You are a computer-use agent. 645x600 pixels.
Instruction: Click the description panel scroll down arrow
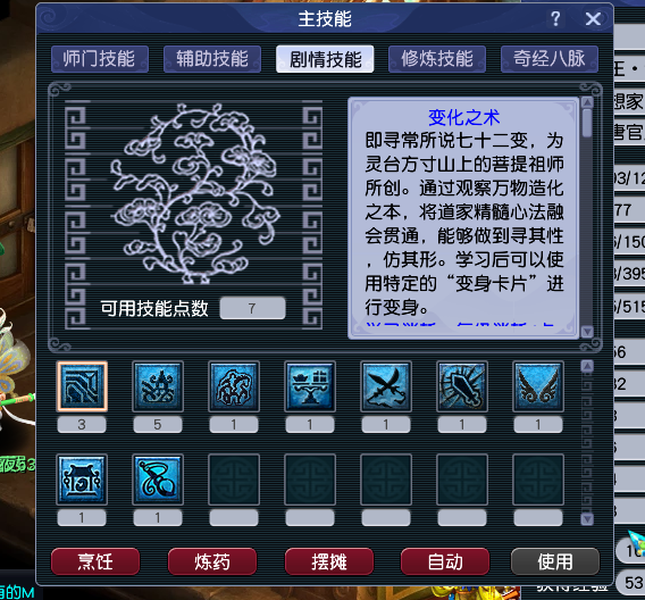coord(587,331)
